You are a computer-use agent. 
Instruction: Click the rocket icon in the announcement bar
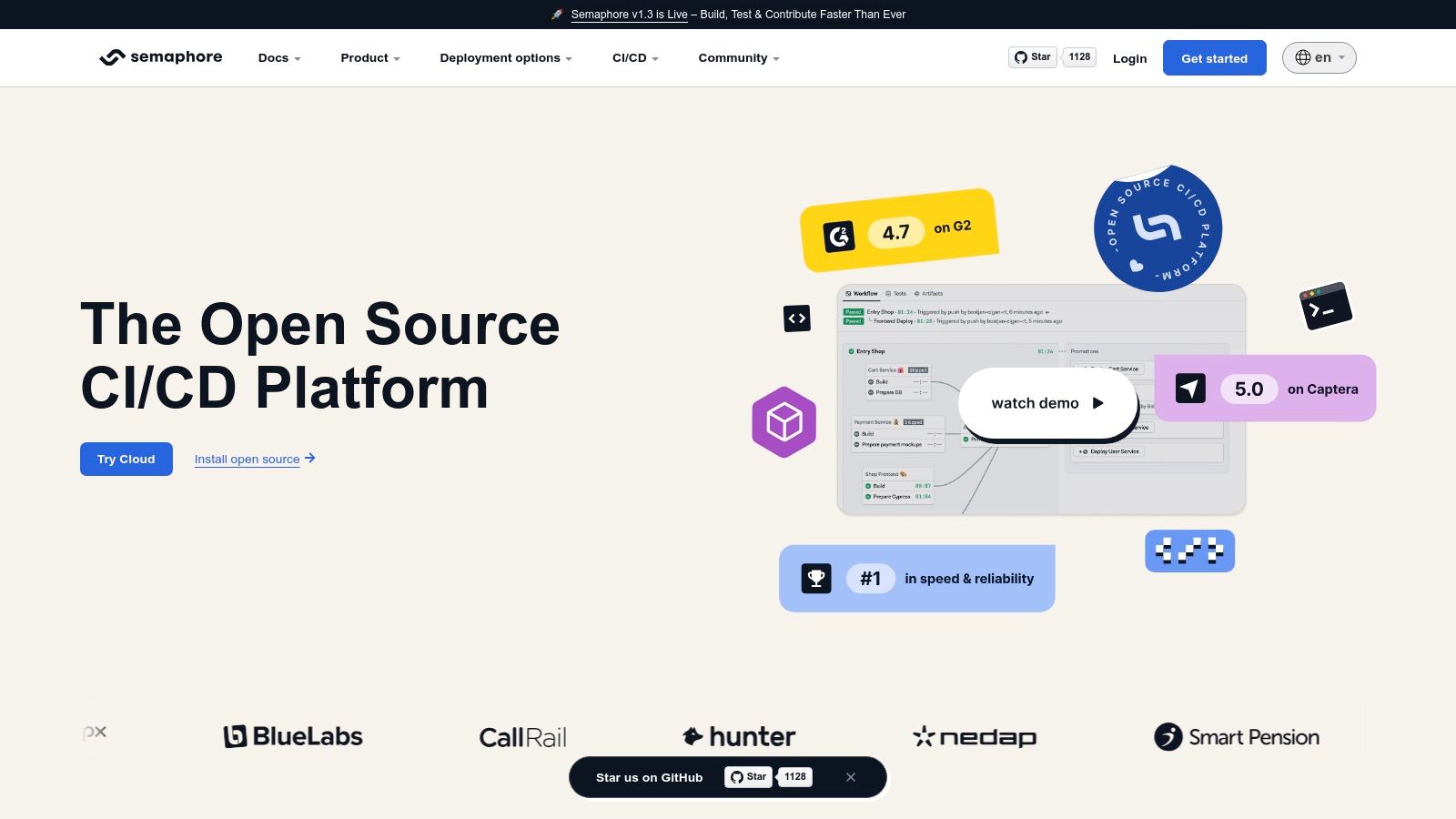[557, 15]
